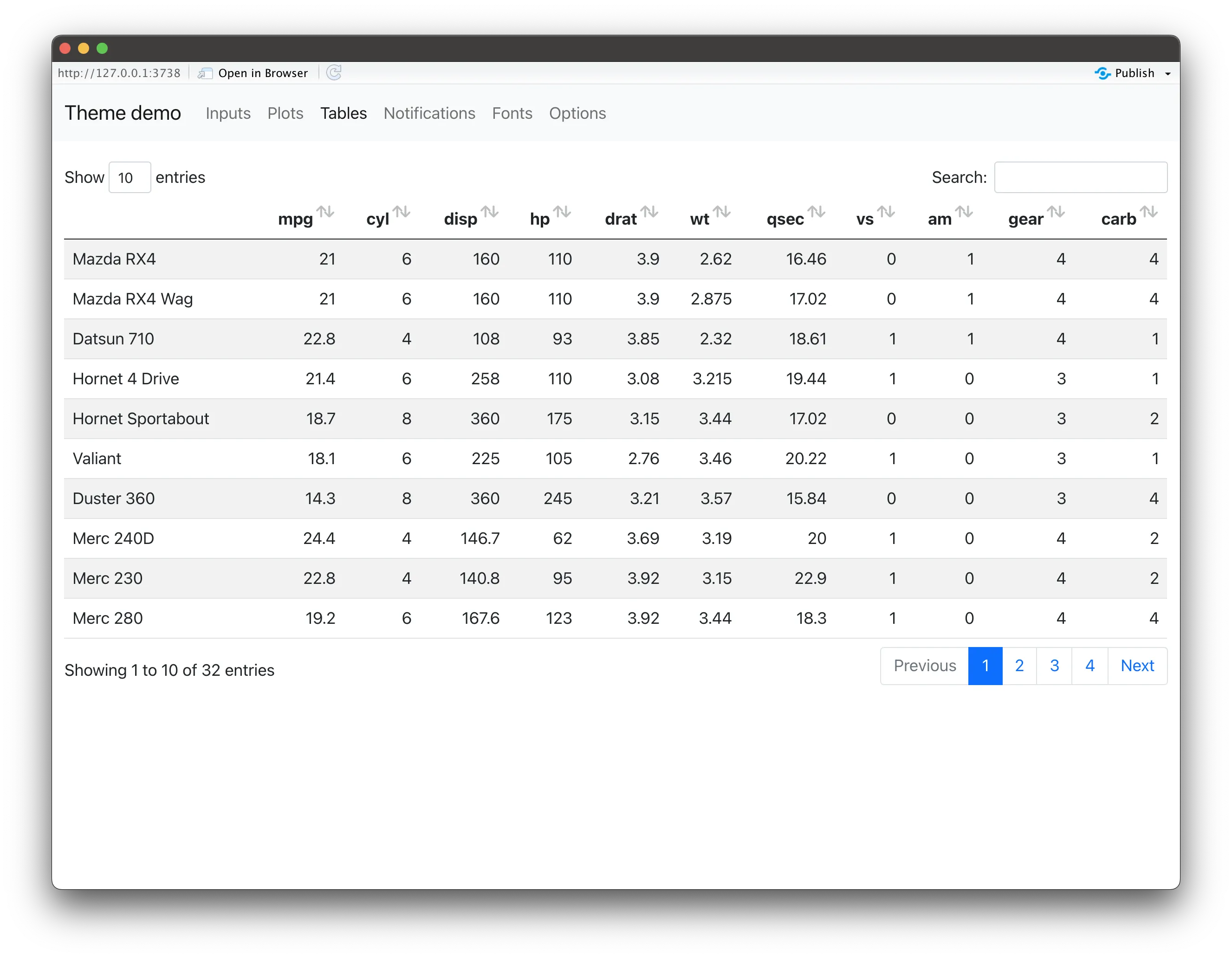Click the sort arrows icon on mpg column
Viewport: 1232px width, 958px height.
pos(325,212)
